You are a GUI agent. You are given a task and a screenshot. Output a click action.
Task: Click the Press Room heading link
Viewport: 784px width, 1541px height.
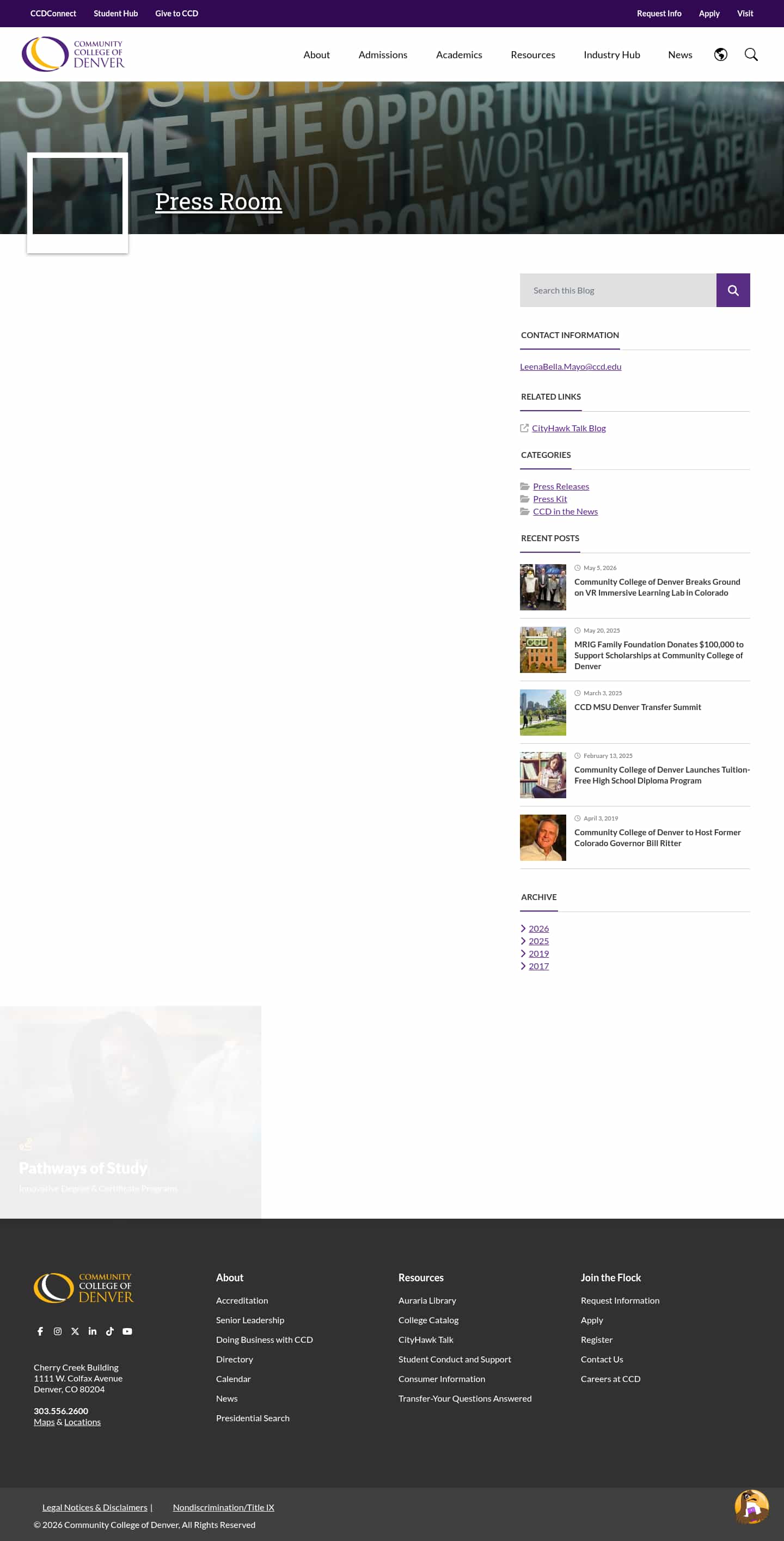point(218,201)
